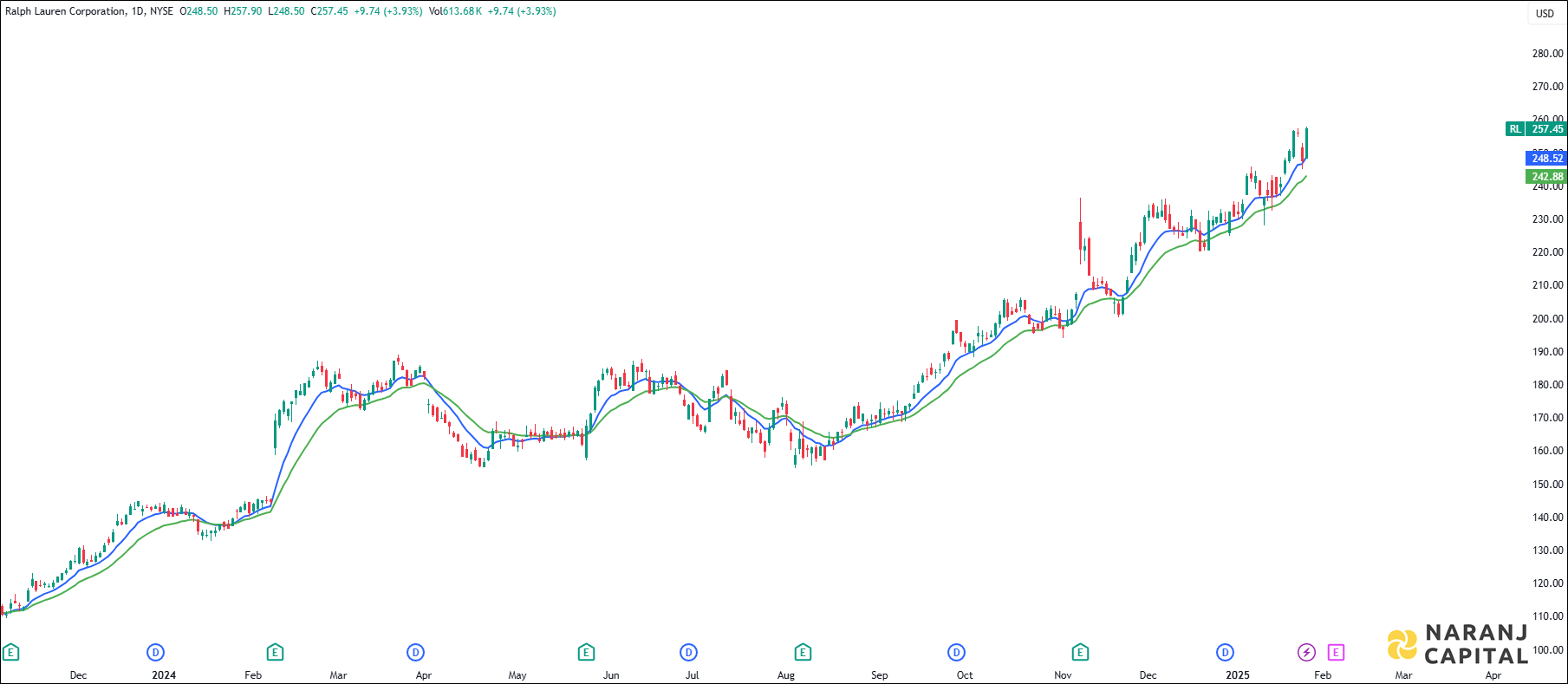Viewport: 1568px width, 684px height.
Task: Open the dividend marker just before April 2024
Action: click(416, 652)
